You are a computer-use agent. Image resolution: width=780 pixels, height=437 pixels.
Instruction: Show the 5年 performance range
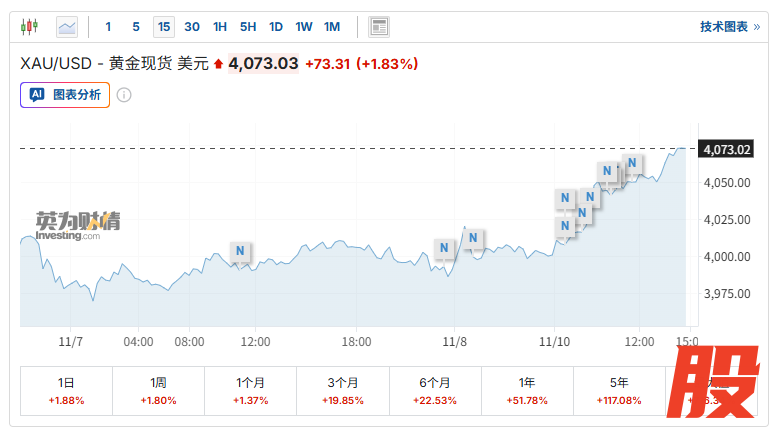coord(619,390)
